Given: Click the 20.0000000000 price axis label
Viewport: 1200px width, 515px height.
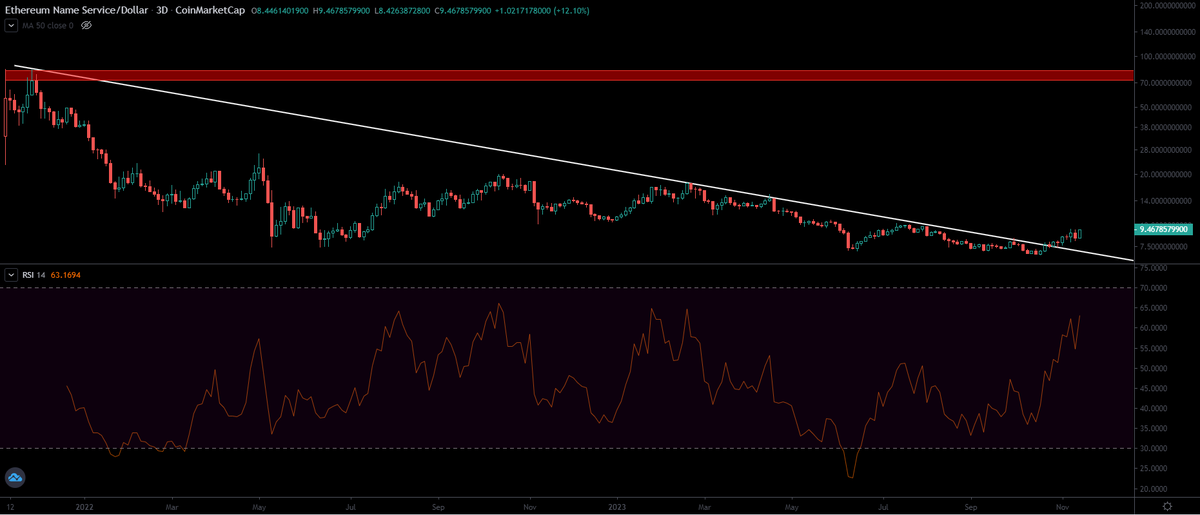Looking at the screenshot, I should coord(1166,174).
